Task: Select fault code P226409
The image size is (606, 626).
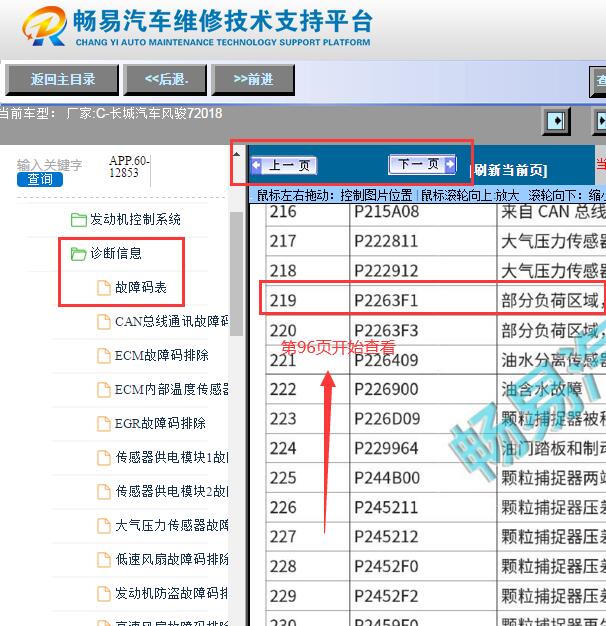Action: click(x=386, y=360)
